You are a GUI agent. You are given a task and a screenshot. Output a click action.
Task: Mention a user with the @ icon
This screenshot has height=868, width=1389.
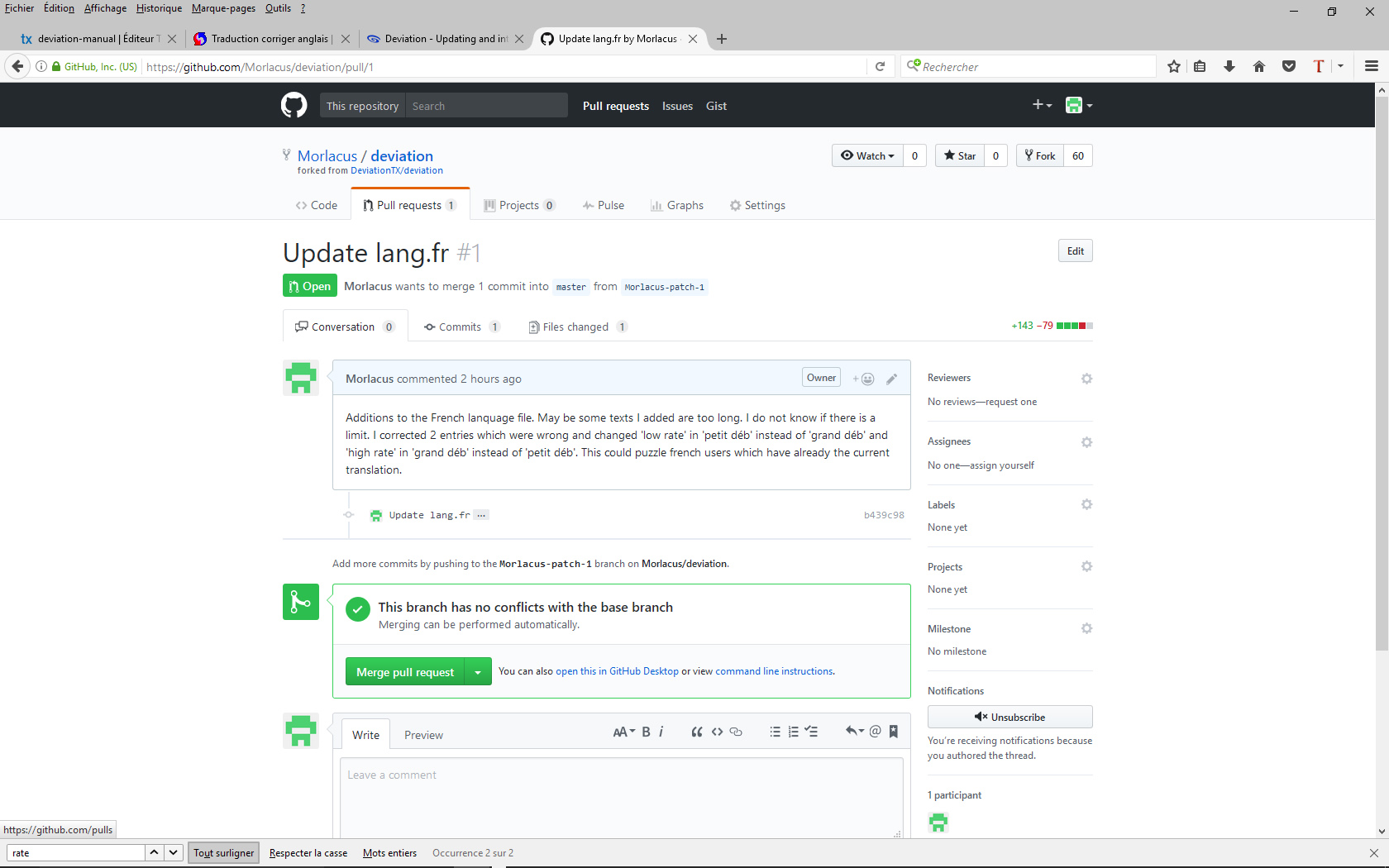[x=876, y=731]
